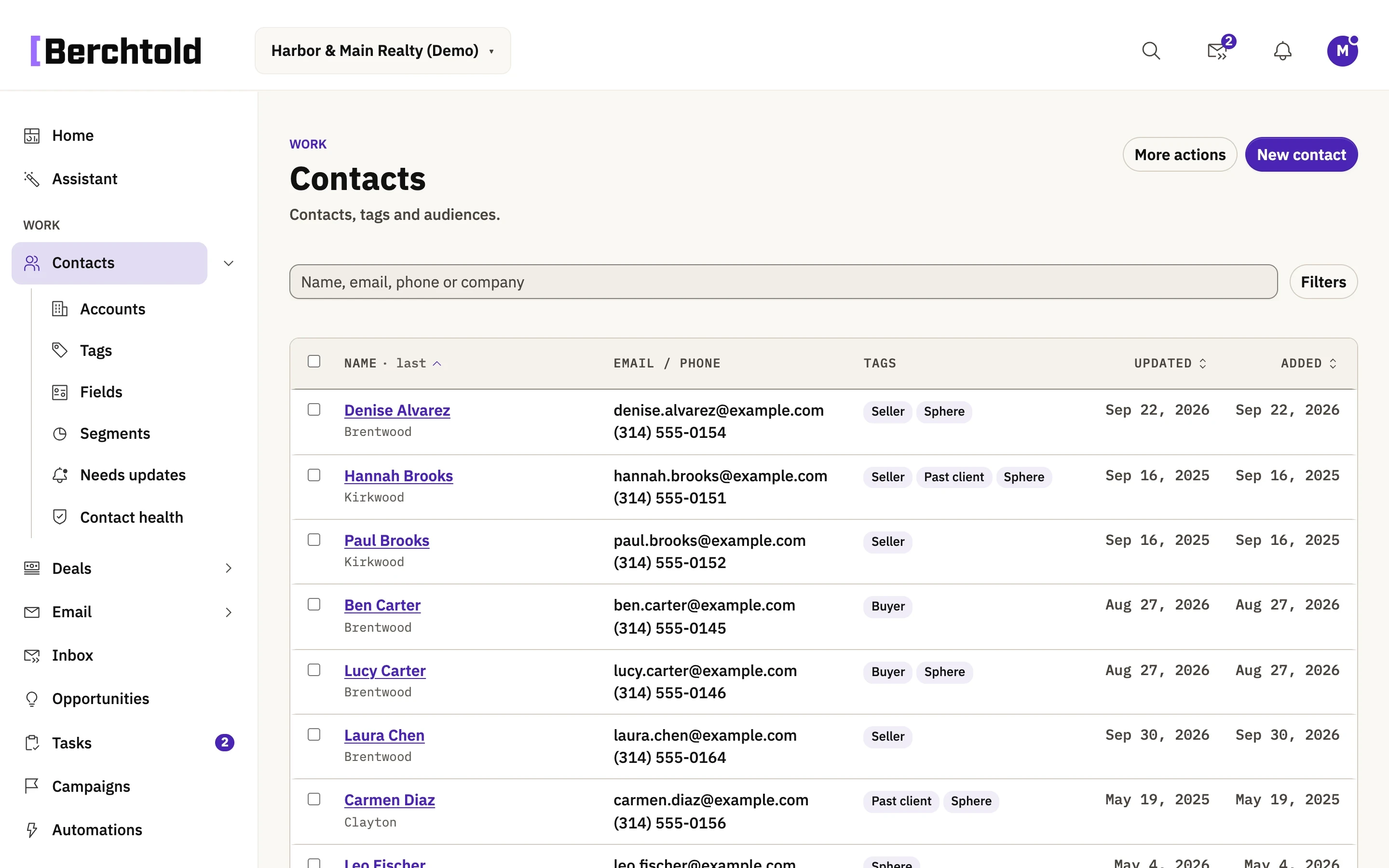This screenshot has width=1389, height=868.
Task: Open the notifications bell
Action: click(x=1282, y=51)
